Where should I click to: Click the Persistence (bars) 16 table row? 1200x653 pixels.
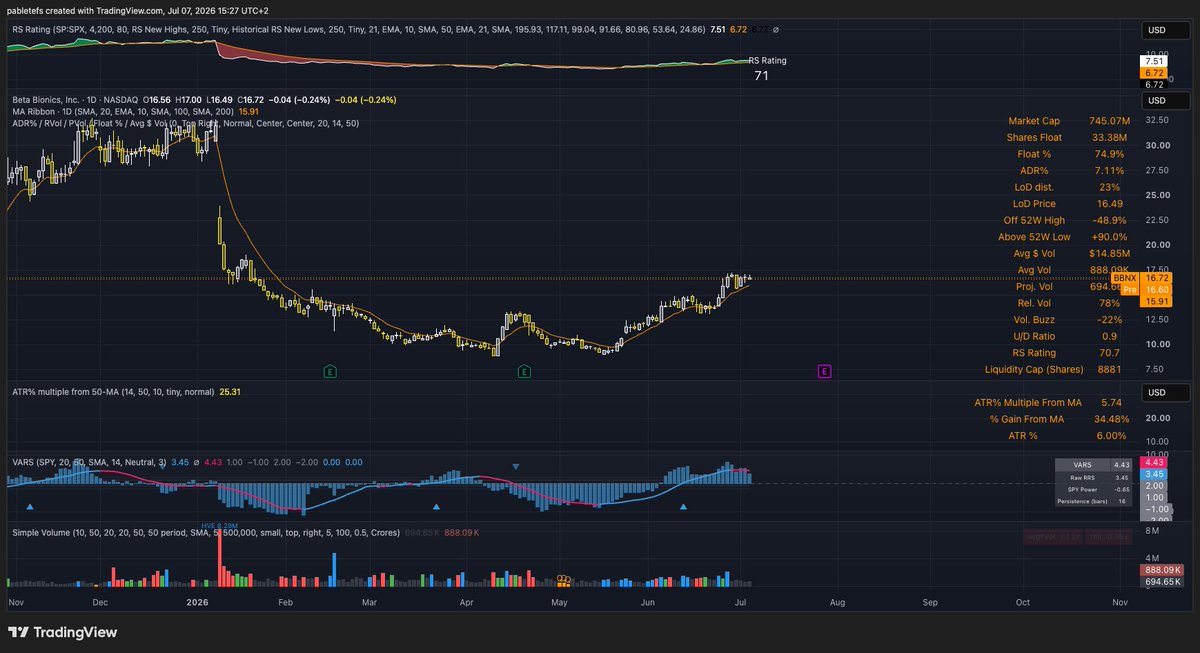(1095, 502)
